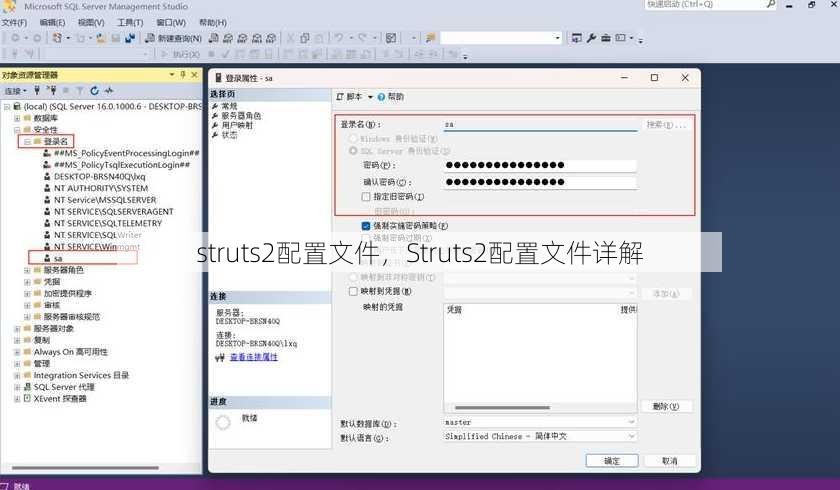This screenshot has height=490, width=840.
Task: Click the 确认密码 password field
Action: (541, 182)
